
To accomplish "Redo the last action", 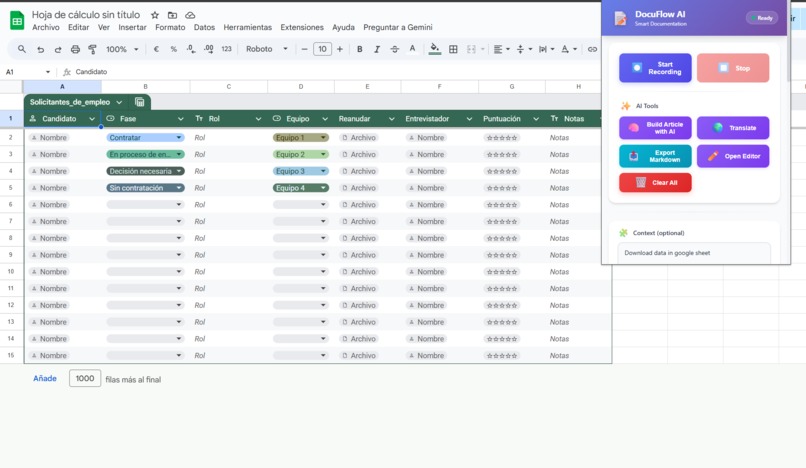I will point(58,49).
